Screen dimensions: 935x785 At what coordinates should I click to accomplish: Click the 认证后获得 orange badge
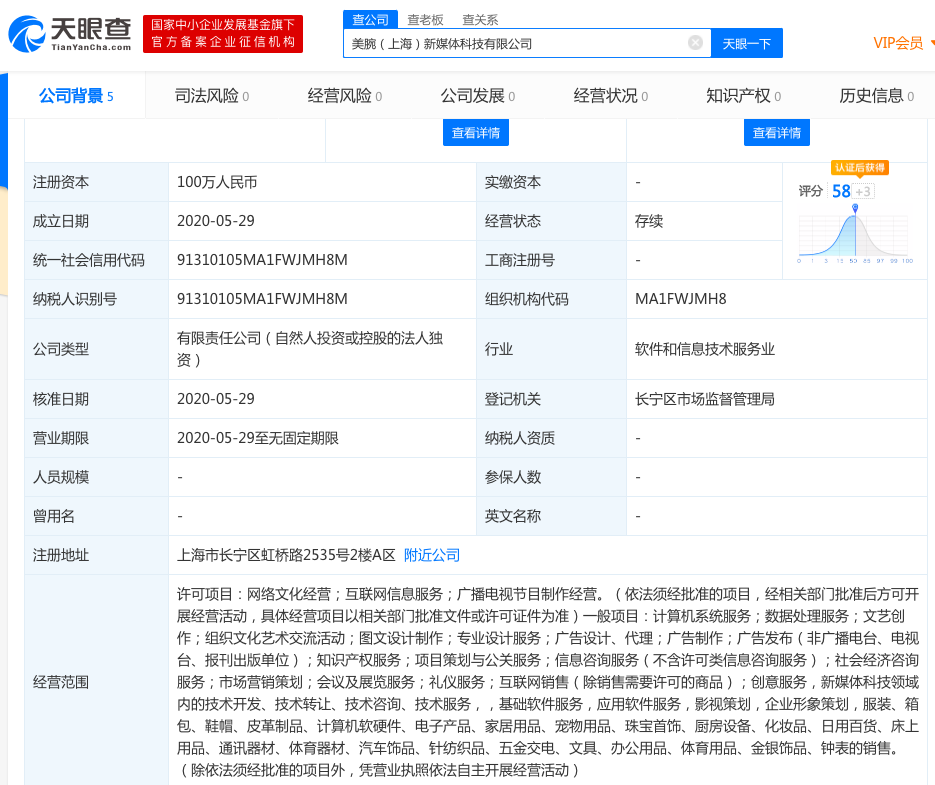tap(859, 168)
